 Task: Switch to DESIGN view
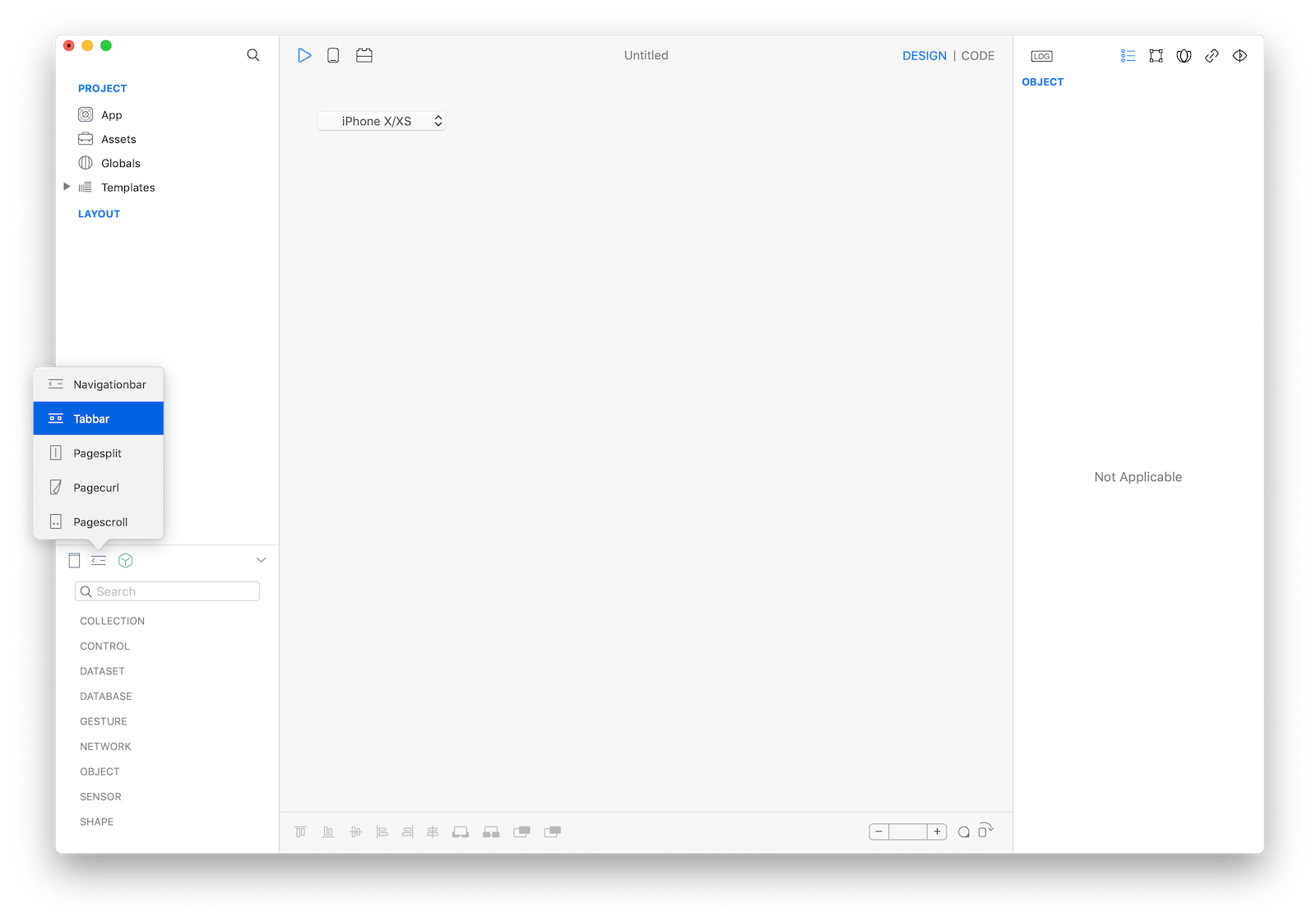click(924, 56)
